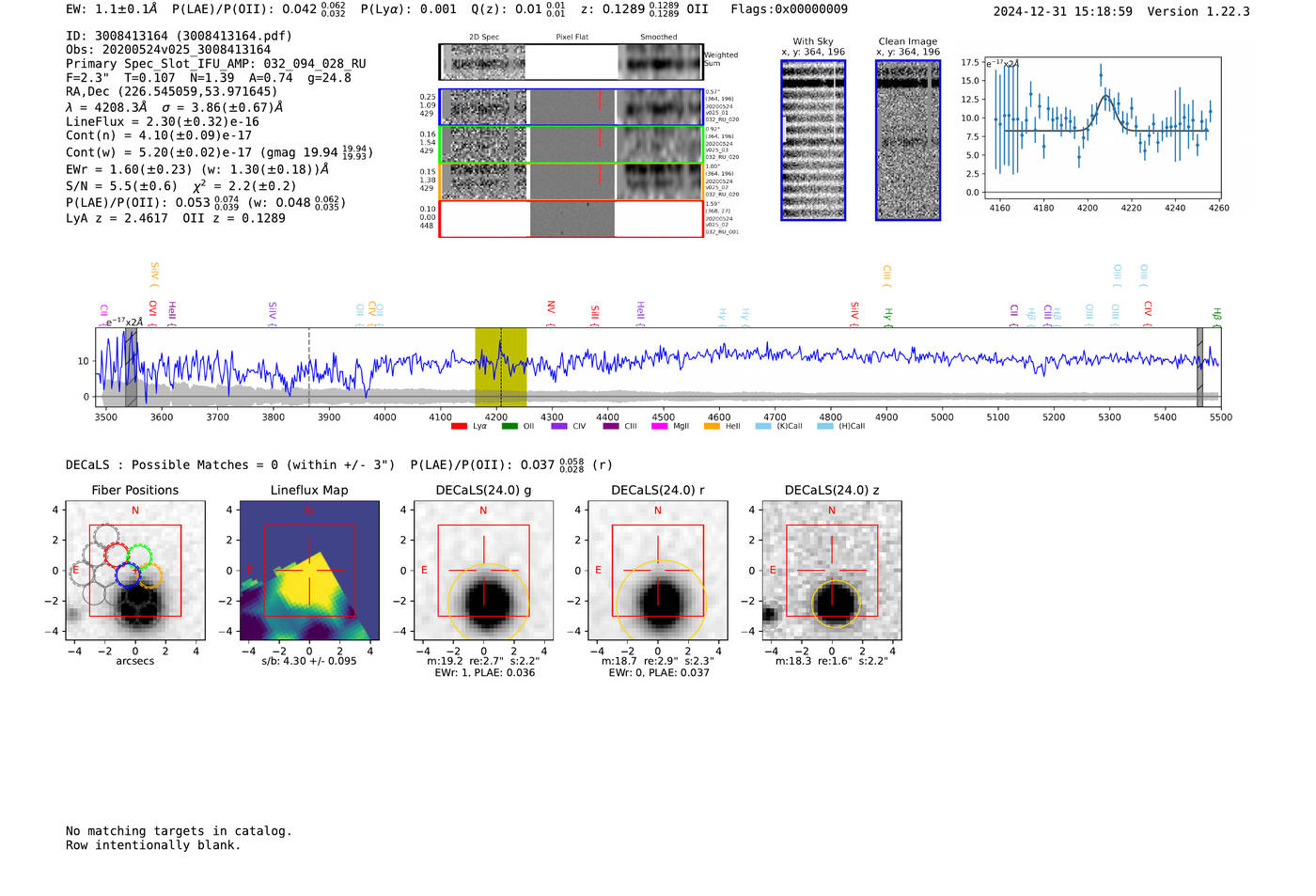Select the red-bordered 2D spectrum row
Viewport: 1316px width, 896px height.
coord(571,219)
